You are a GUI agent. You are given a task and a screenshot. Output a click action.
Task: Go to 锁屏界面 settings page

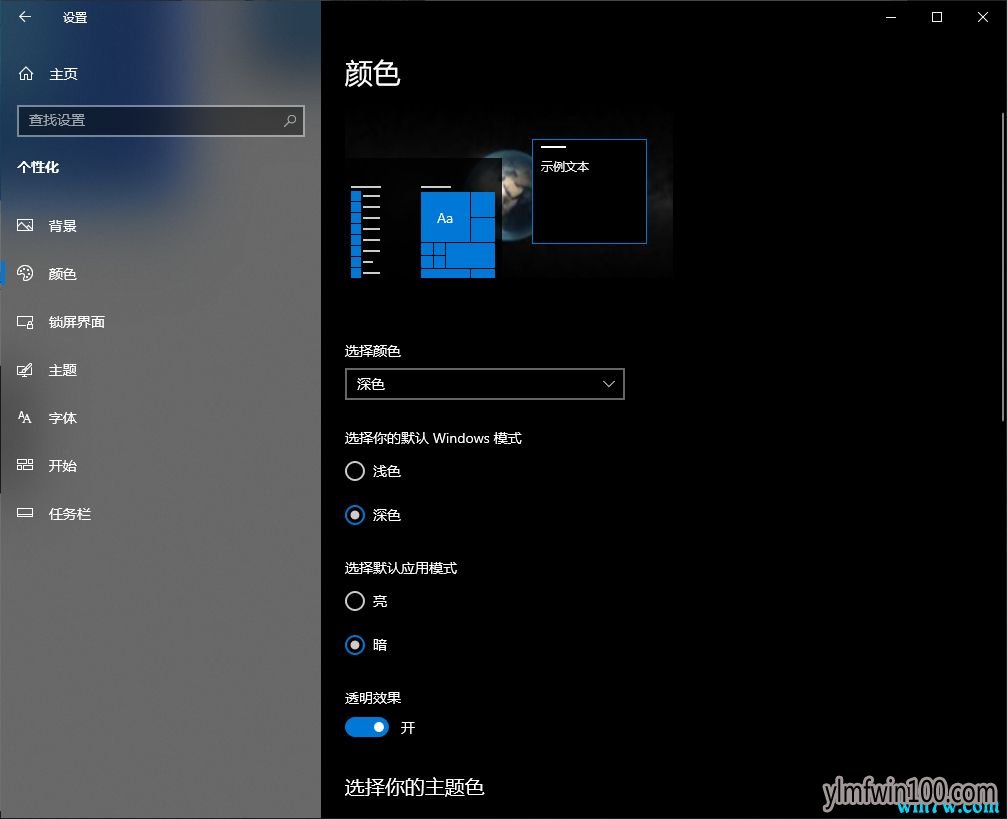coord(161,322)
